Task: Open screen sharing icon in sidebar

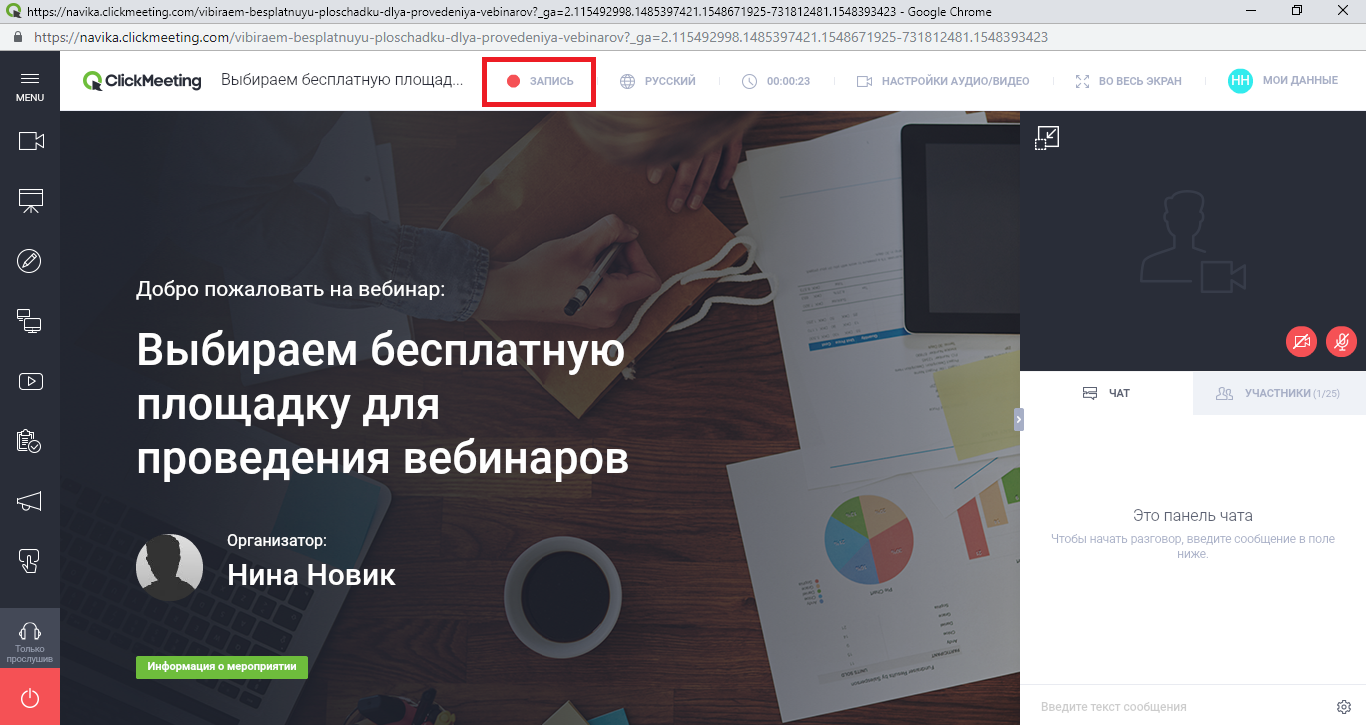Action: 30,321
